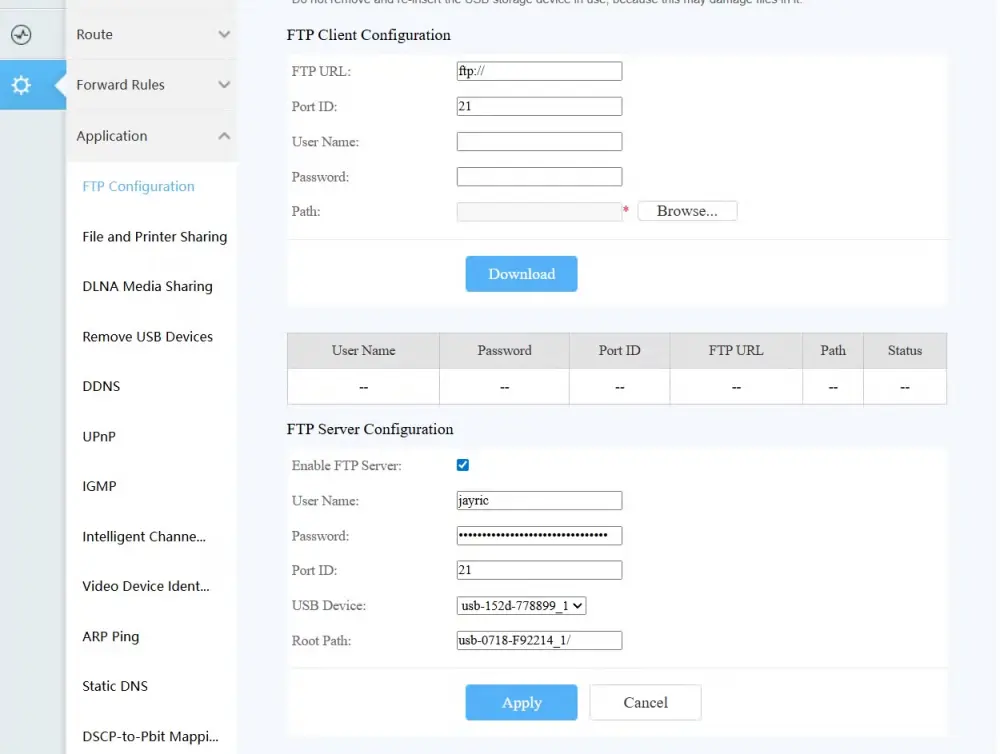Viewport: 1000px width, 754px height.
Task: Open the Forward Rules section
Action: click(152, 85)
